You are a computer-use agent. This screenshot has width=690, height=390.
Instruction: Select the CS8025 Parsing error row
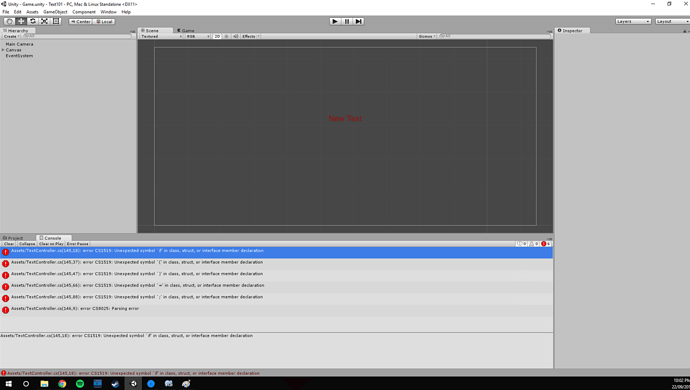coord(276,310)
